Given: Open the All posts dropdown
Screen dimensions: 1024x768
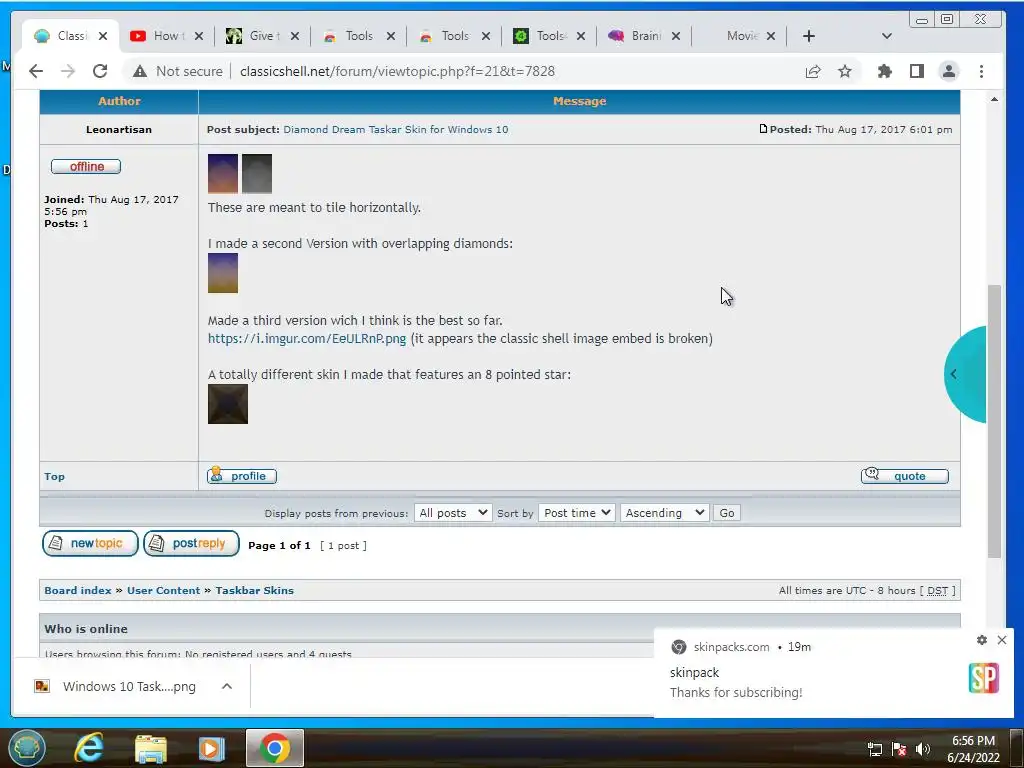Looking at the screenshot, I should coord(453,513).
